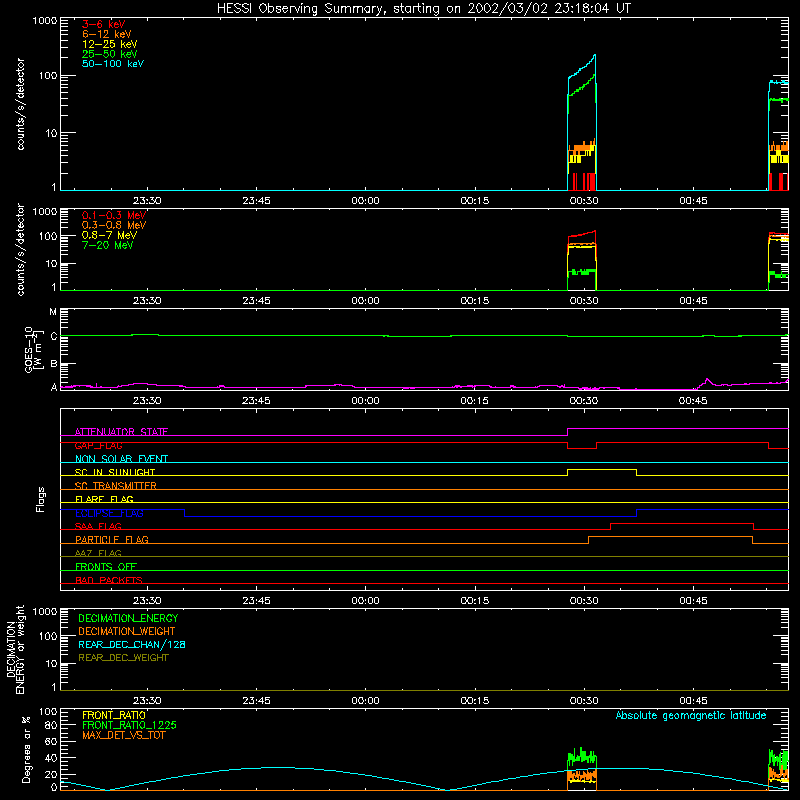Select the PARTICLE_FLAG label

click(112, 539)
